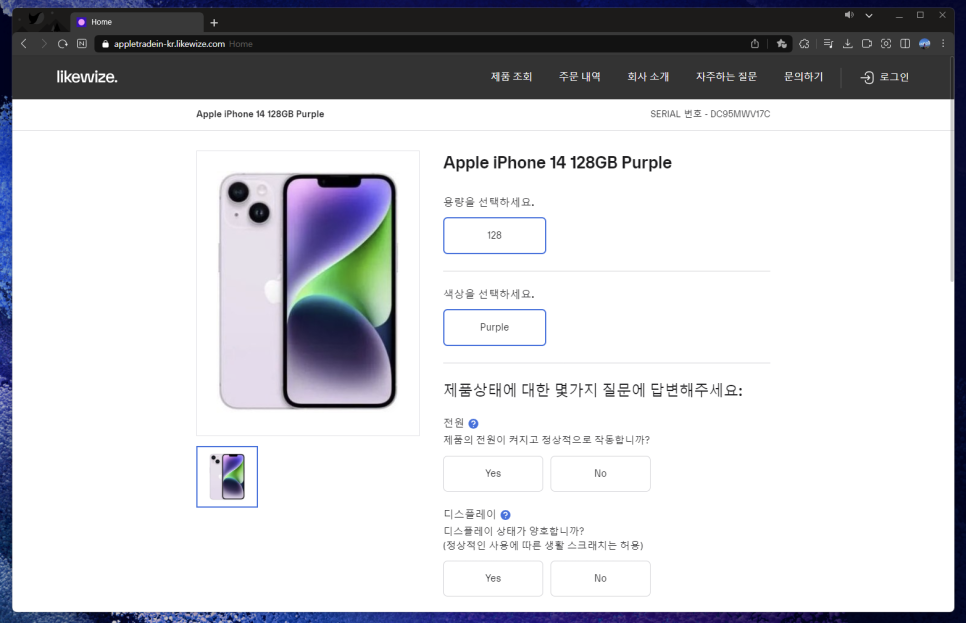Click the 'Apple iPhone 14 128GB Purple' breadcrumb text
966x623 pixels.
coord(260,114)
